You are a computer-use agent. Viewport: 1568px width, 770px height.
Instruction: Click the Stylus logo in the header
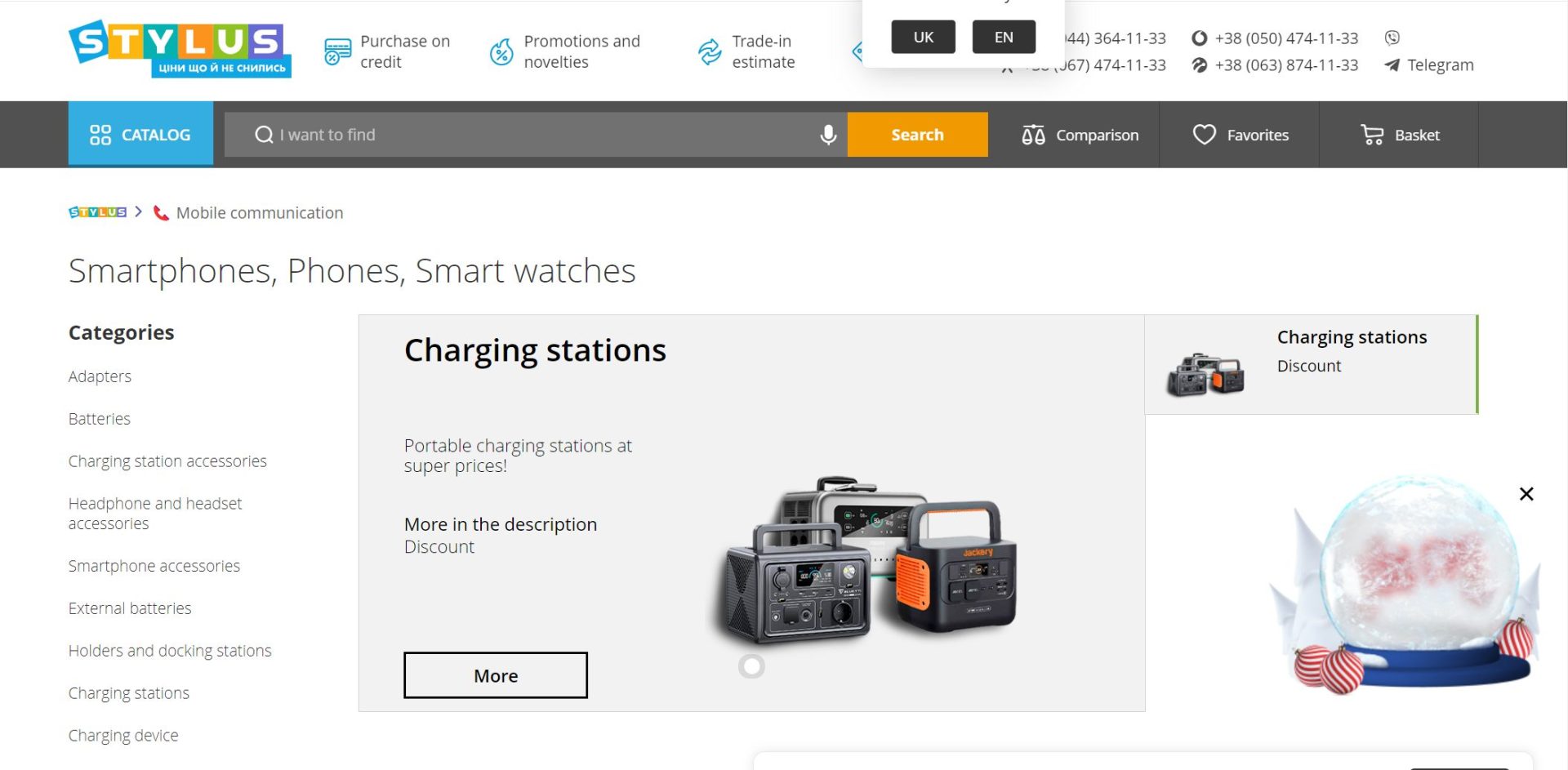[x=179, y=49]
